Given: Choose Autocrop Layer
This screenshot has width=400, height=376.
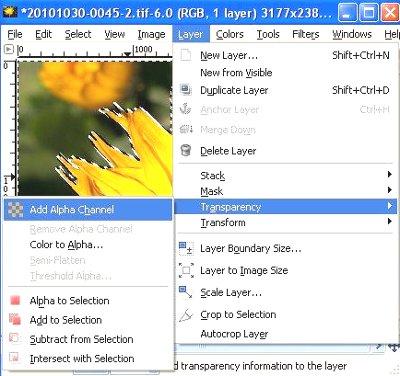Looking at the screenshot, I should [286, 334].
